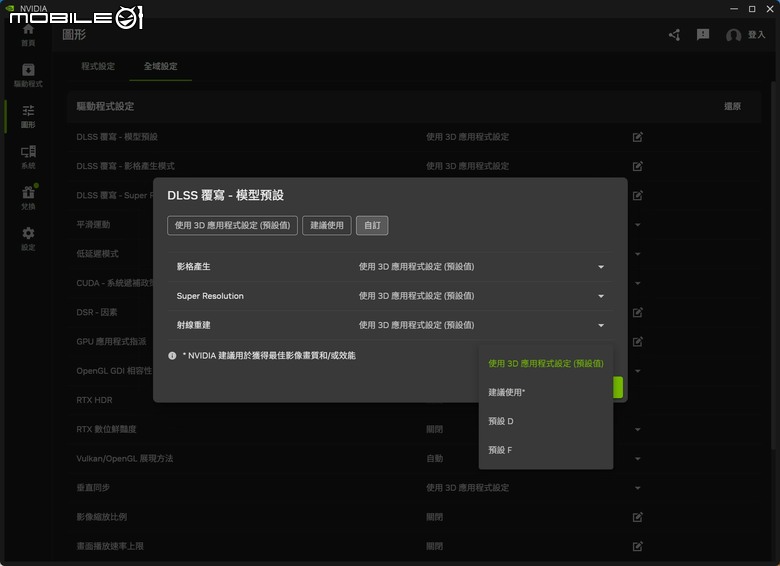Click 關閉 value in RTX 數位鮮豔度 row
Image resolution: width=780 pixels, height=566 pixels.
click(x=434, y=429)
